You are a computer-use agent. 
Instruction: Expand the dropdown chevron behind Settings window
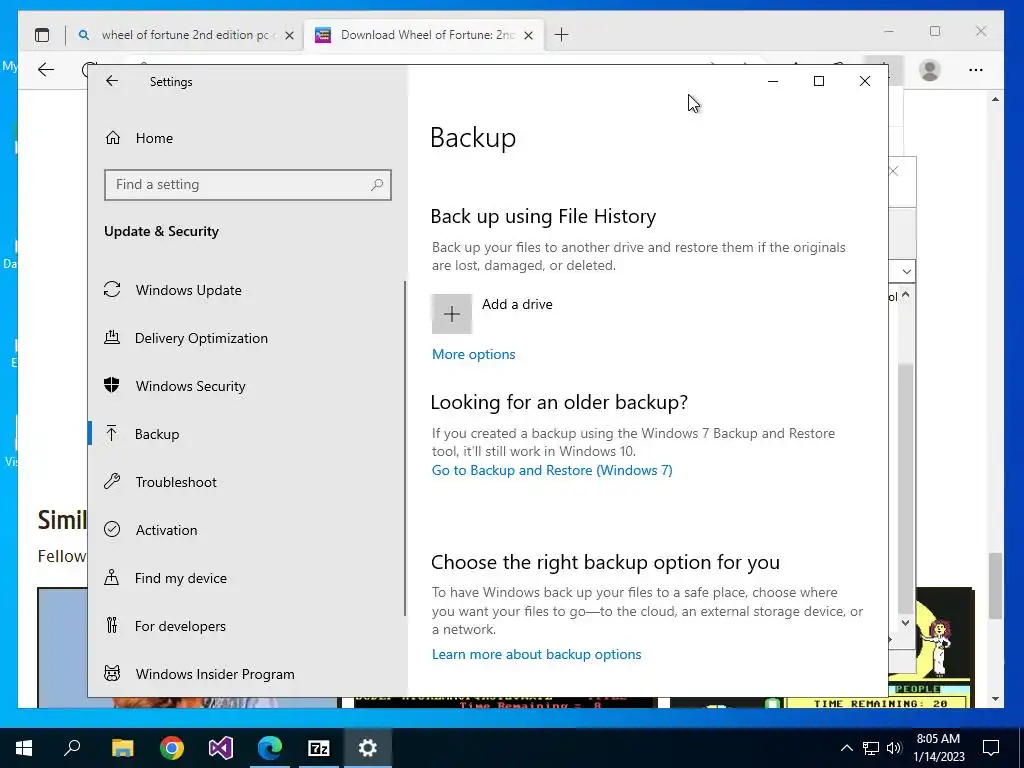[906, 271]
